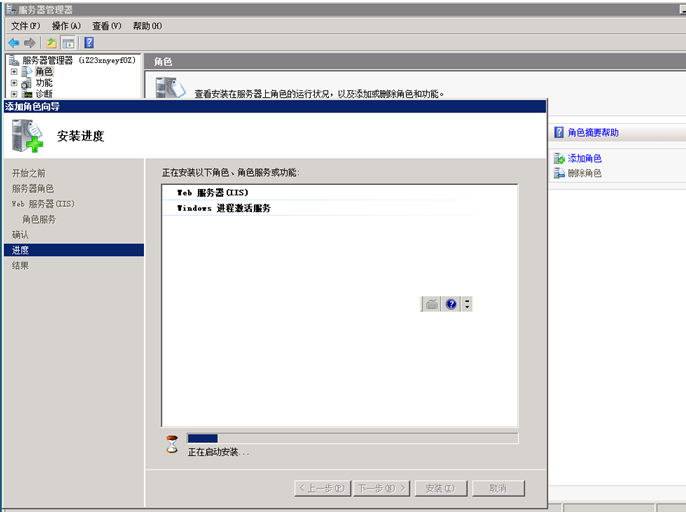Click the Back arrow toolbar icon
686x515 pixels.
[13, 43]
